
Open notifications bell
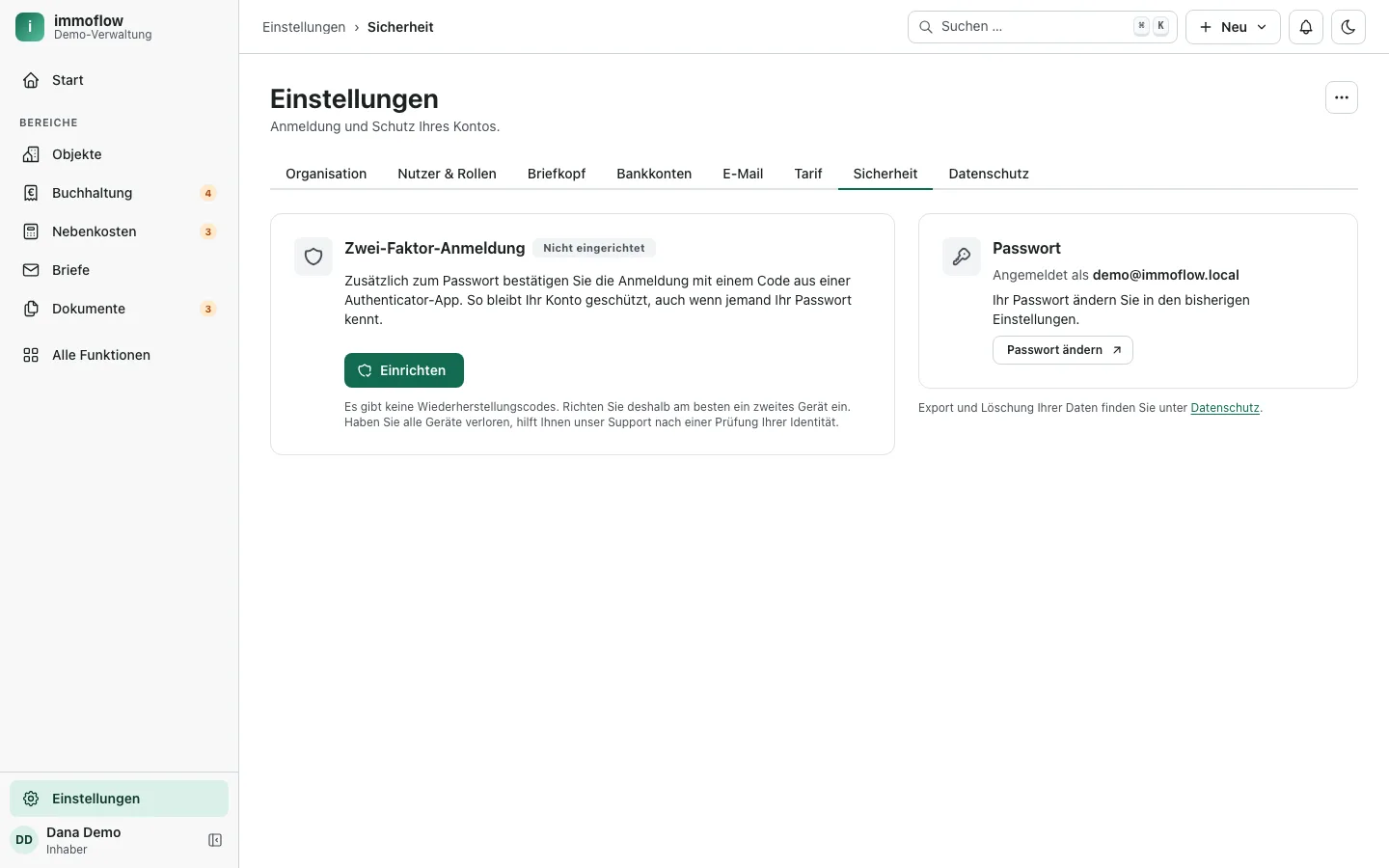[x=1306, y=27]
